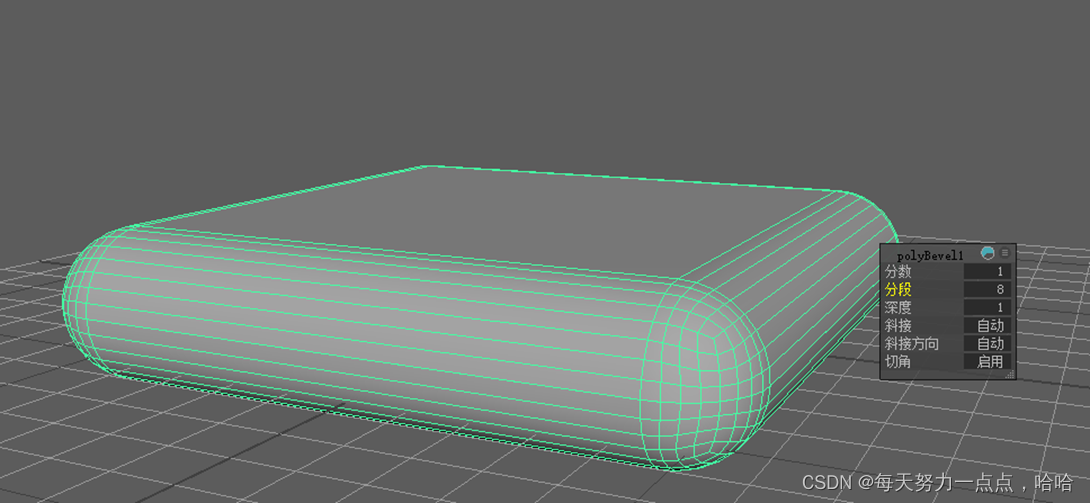
Task: Click the 分数 label
Action: (x=897, y=272)
